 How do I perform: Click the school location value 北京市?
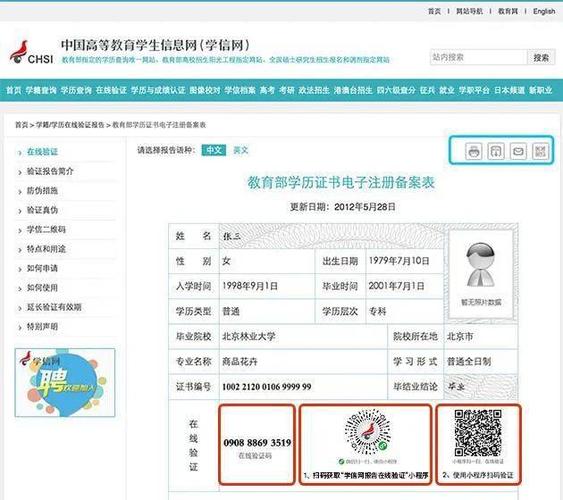pyautogui.click(x=460, y=337)
